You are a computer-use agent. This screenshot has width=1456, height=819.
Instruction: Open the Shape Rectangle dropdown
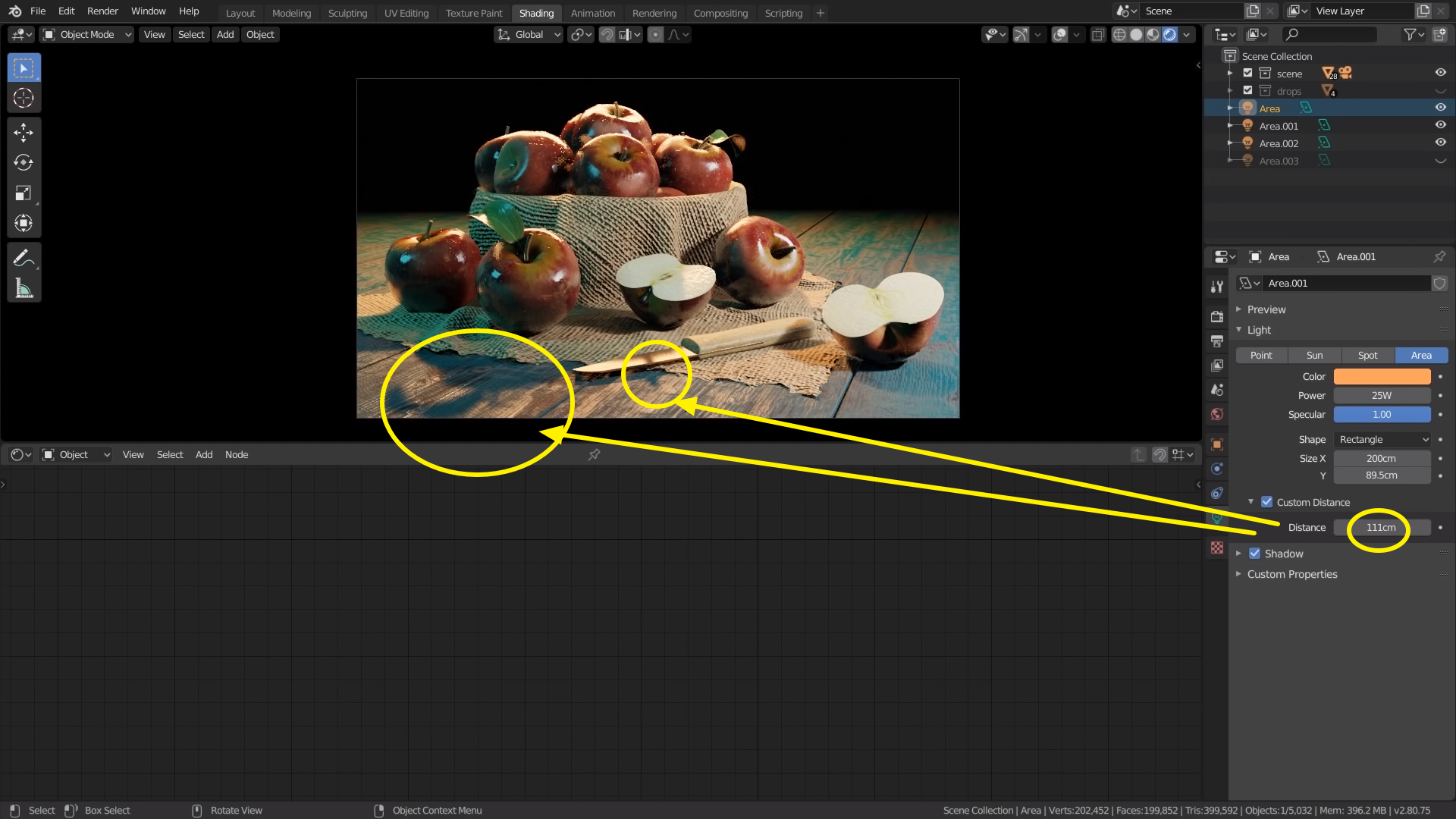tap(1382, 440)
